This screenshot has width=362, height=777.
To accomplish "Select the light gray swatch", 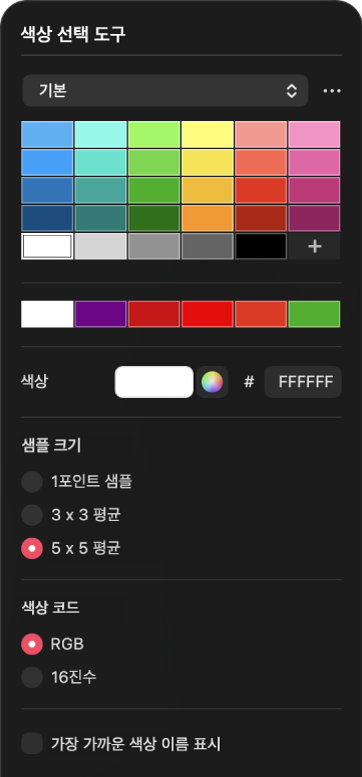I will [101, 246].
